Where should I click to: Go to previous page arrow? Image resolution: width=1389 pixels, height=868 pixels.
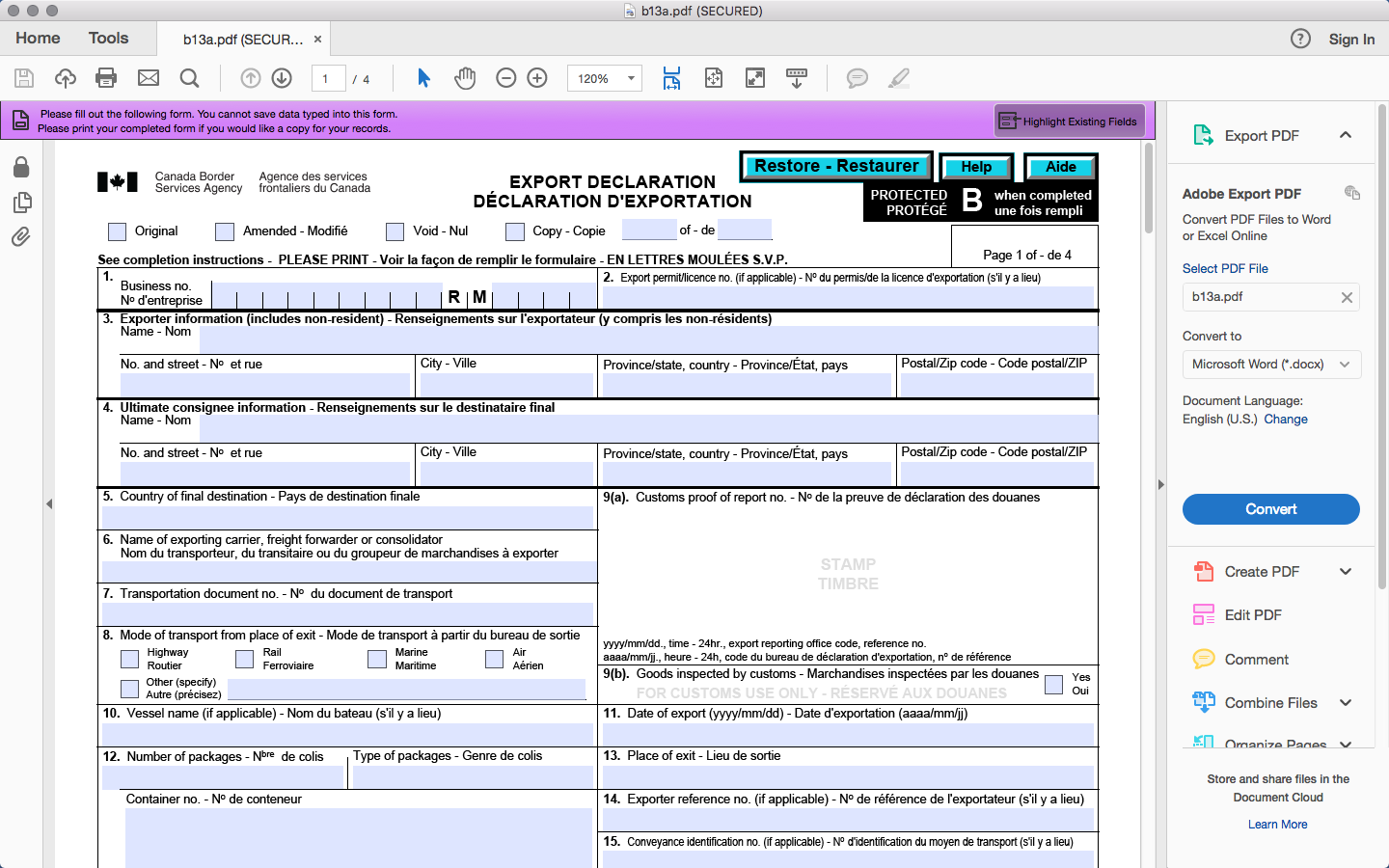[251, 78]
